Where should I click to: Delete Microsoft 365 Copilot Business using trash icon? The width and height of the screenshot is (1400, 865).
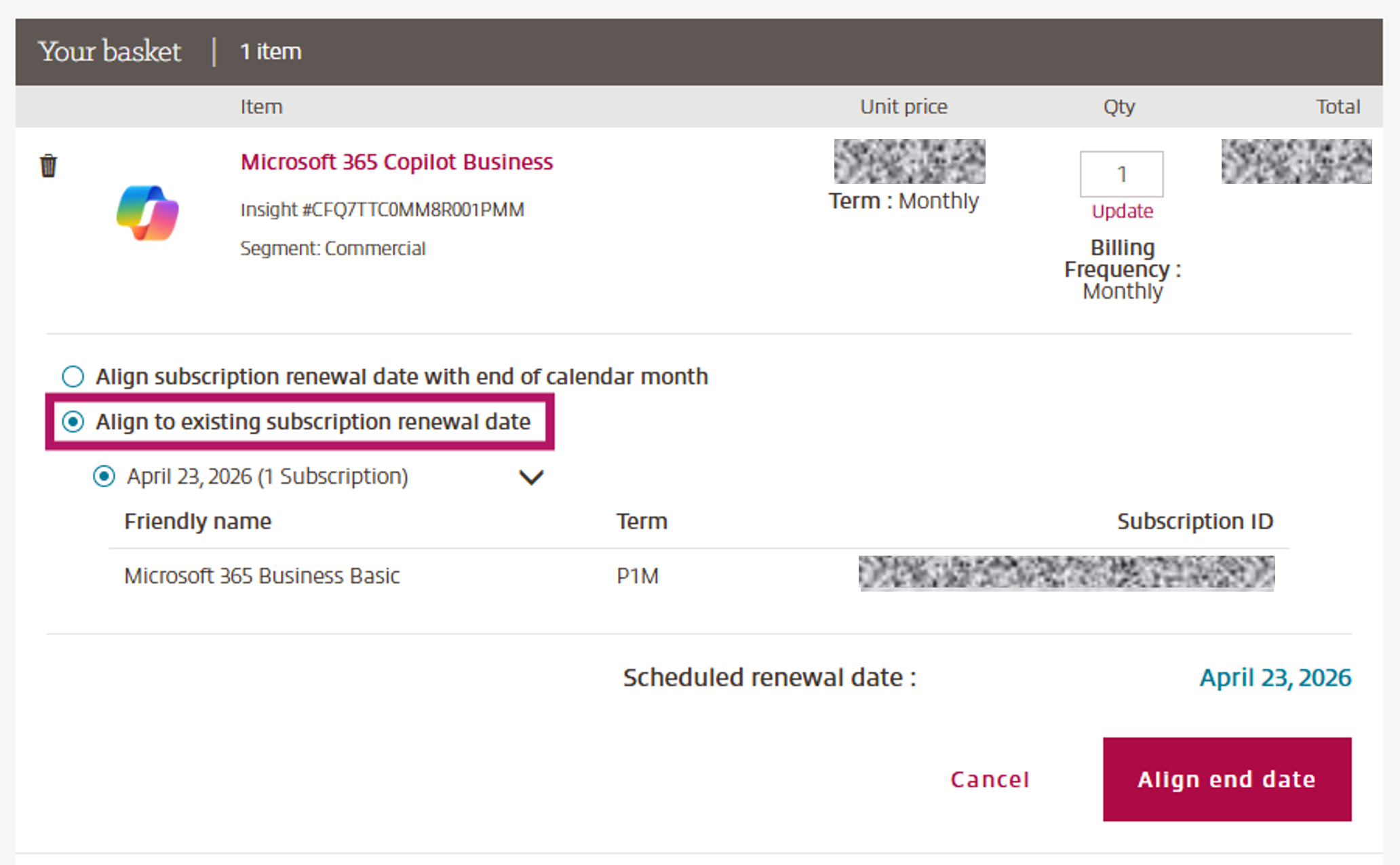click(47, 164)
